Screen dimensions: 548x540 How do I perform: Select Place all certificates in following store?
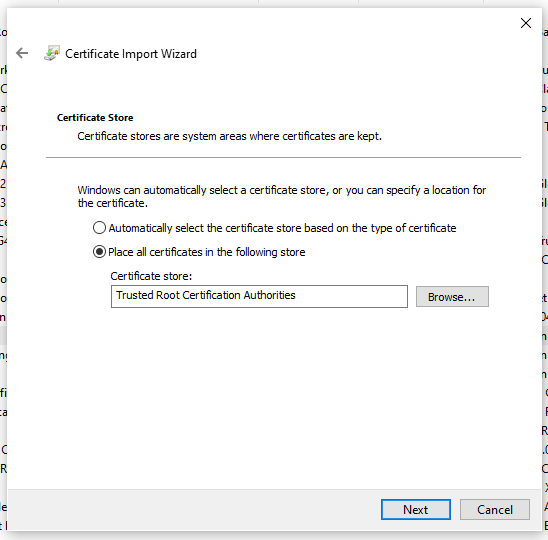tap(199, 252)
